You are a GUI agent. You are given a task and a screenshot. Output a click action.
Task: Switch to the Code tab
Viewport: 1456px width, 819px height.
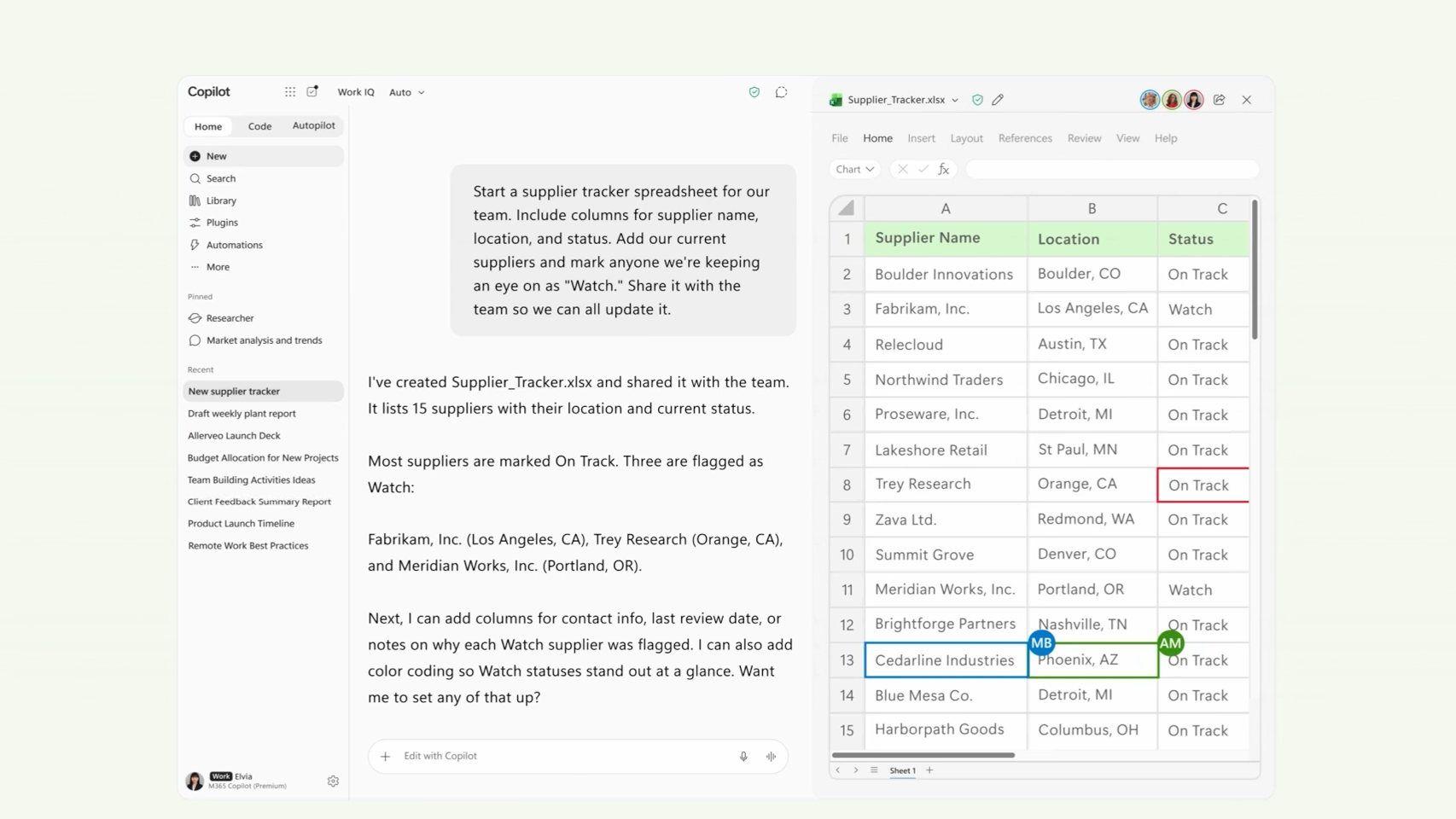[x=259, y=126]
